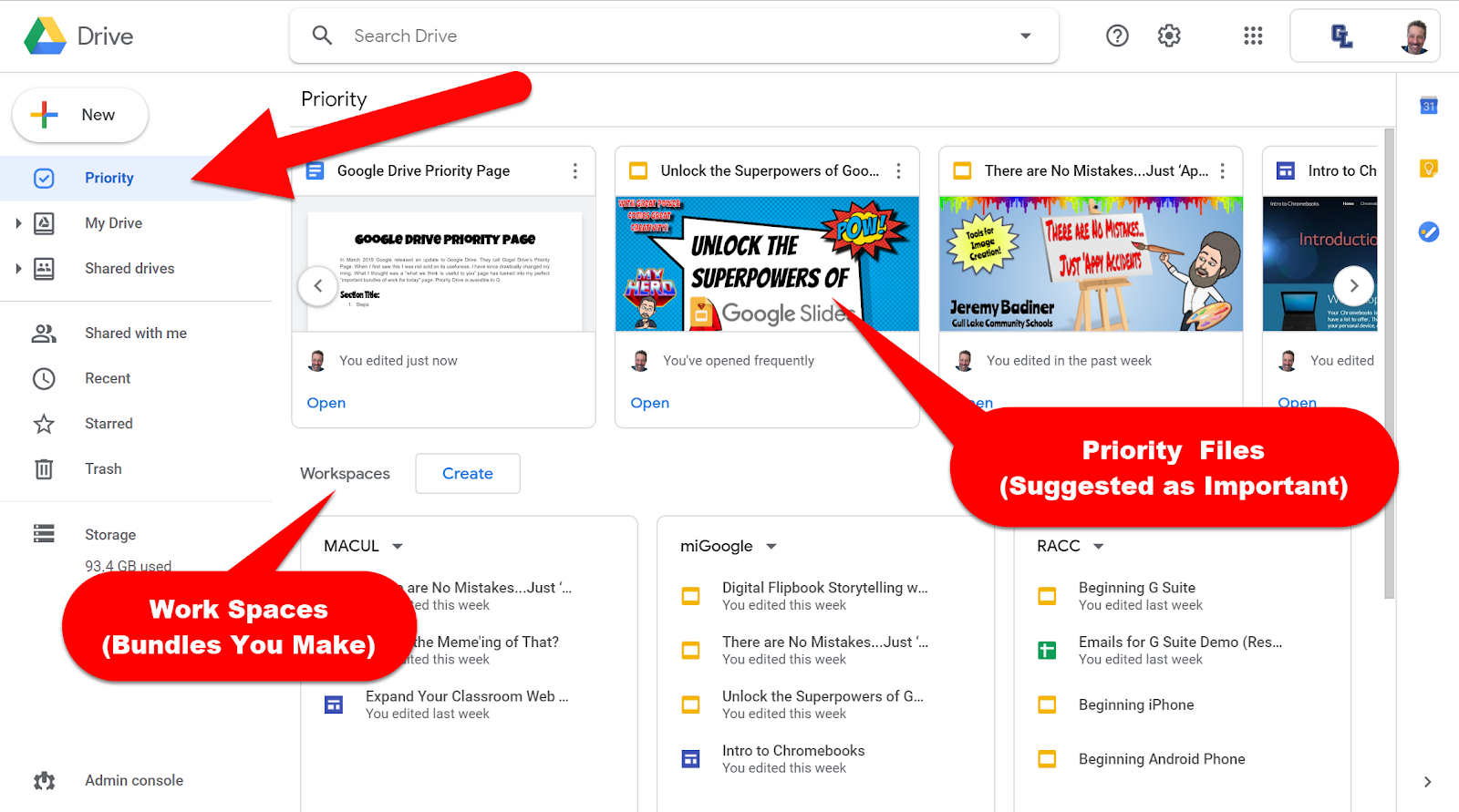Open search options dropdown arrow

pos(1026,36)
